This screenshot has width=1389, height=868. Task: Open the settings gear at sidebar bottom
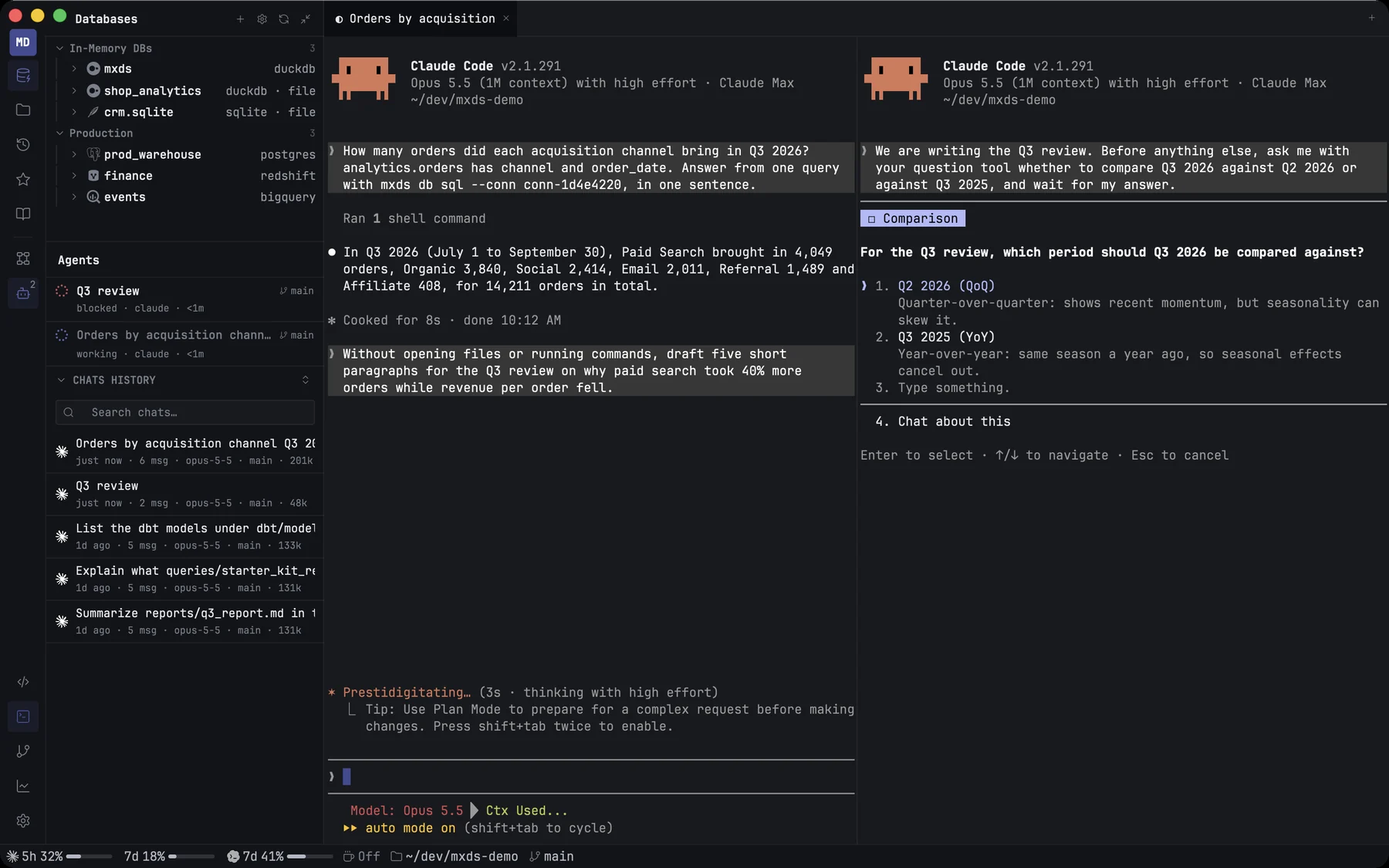(23, 820)
